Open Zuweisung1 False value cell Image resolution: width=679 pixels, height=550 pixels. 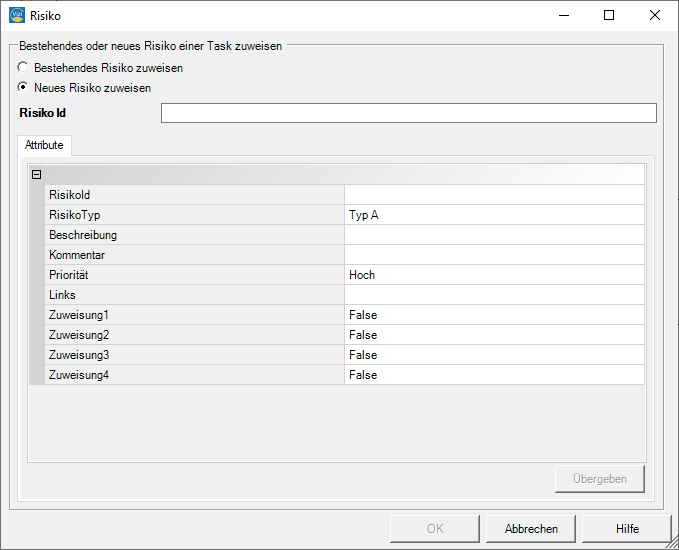494,315
